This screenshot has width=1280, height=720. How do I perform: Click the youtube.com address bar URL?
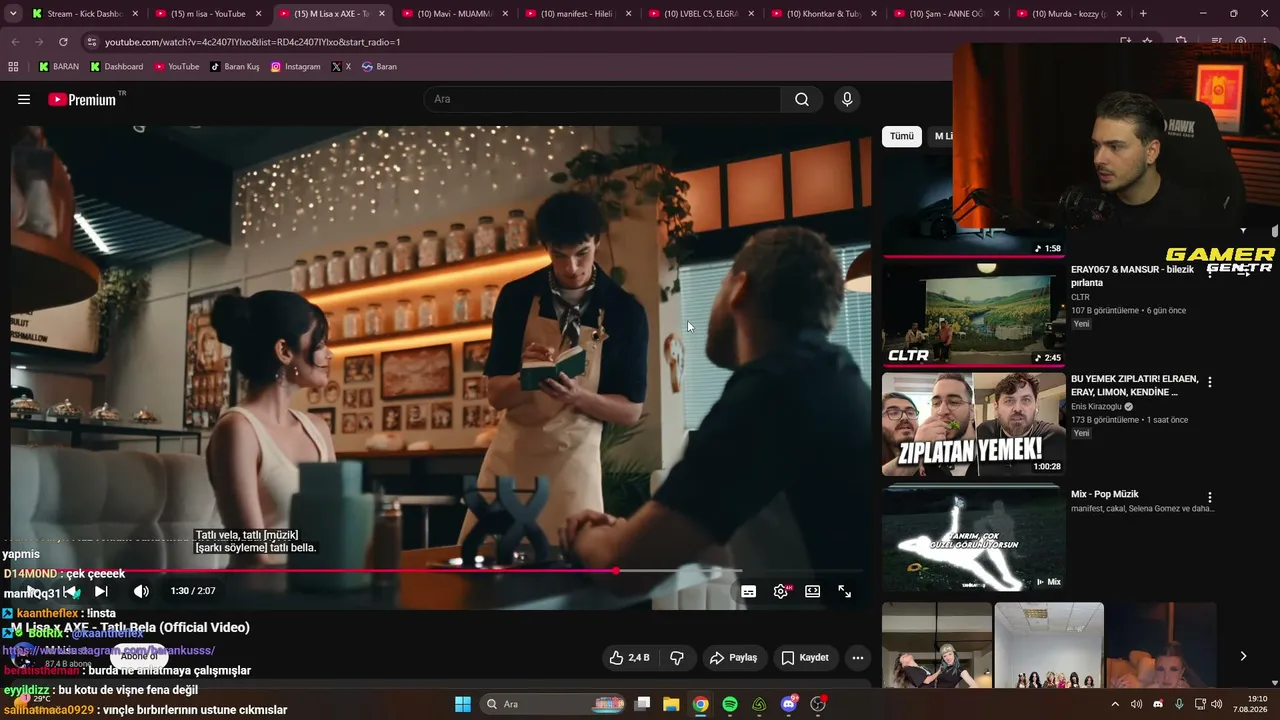coord(253,42)
